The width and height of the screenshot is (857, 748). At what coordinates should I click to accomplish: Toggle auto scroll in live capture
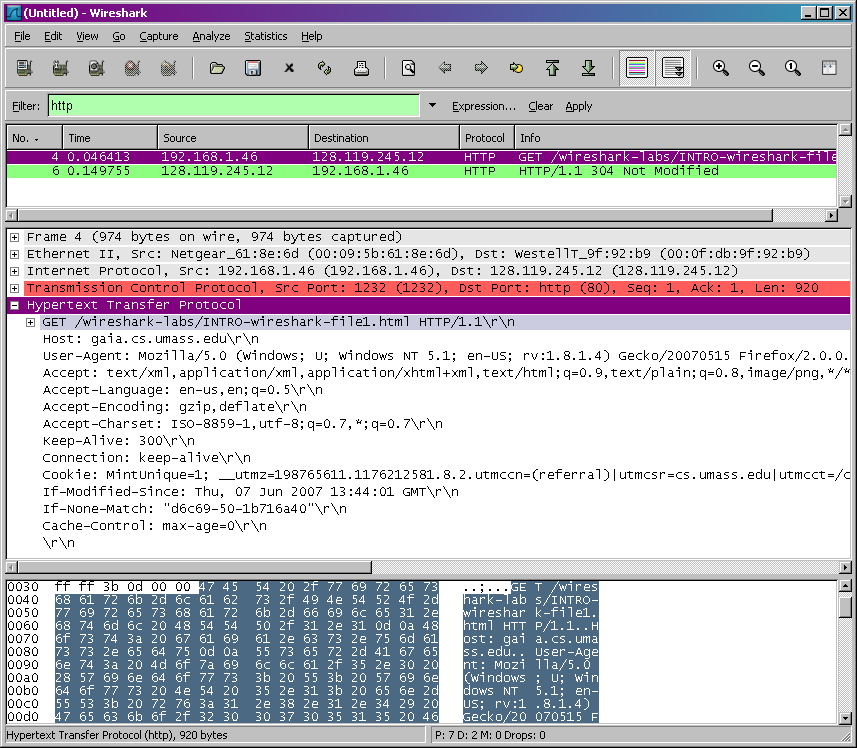673,68
